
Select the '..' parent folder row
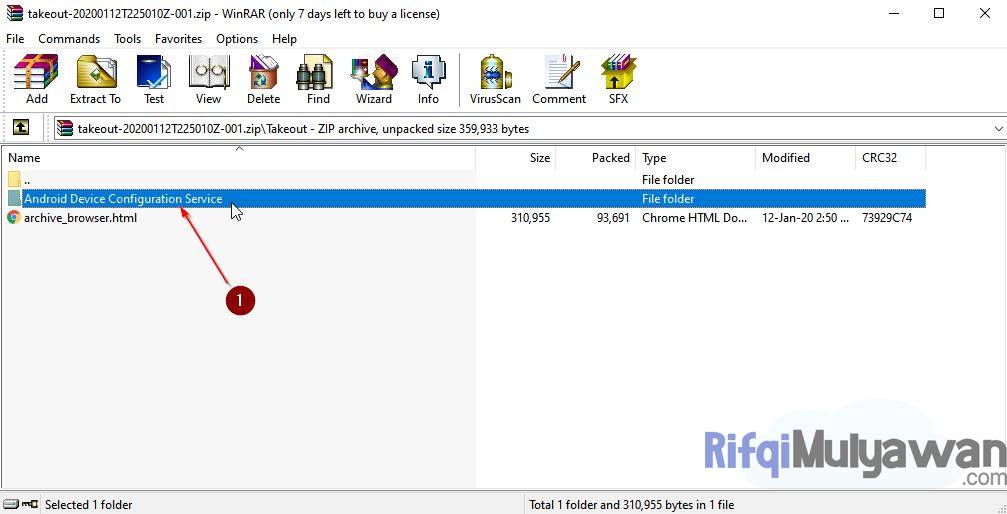point(465,179)
